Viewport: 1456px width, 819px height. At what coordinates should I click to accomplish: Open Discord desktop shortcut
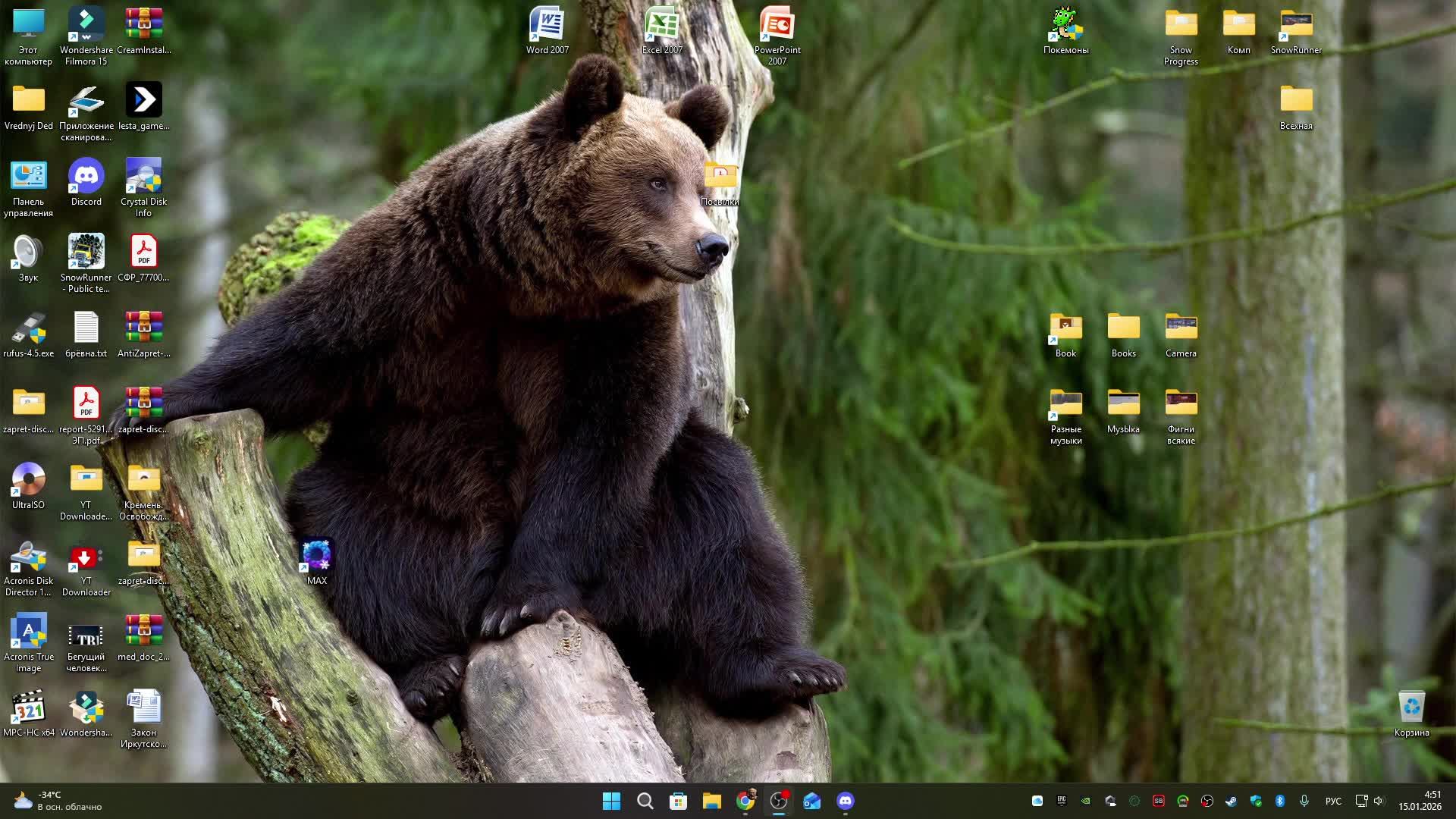[x=86, y=182]
